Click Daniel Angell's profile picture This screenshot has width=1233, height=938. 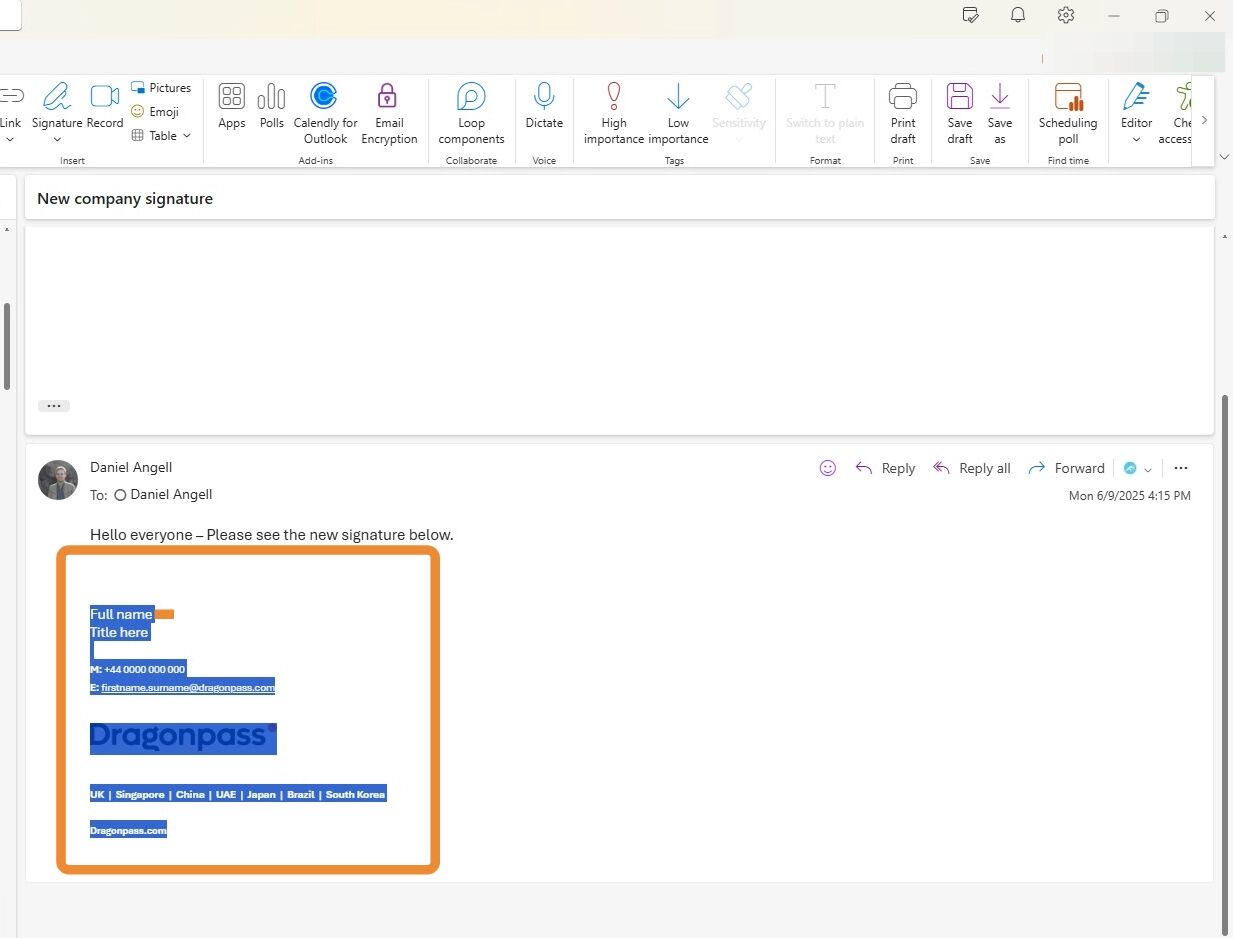pyautogui.click(x=58, y=481)
